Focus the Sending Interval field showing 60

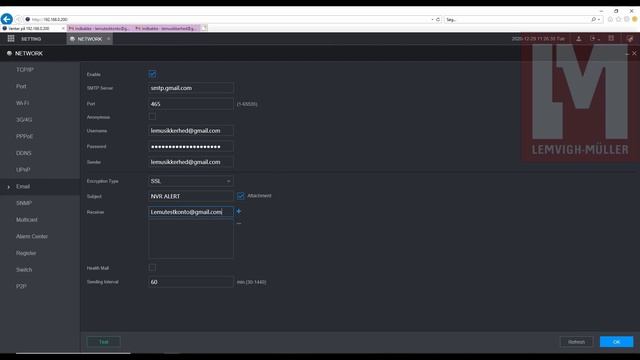pos(191,282)
